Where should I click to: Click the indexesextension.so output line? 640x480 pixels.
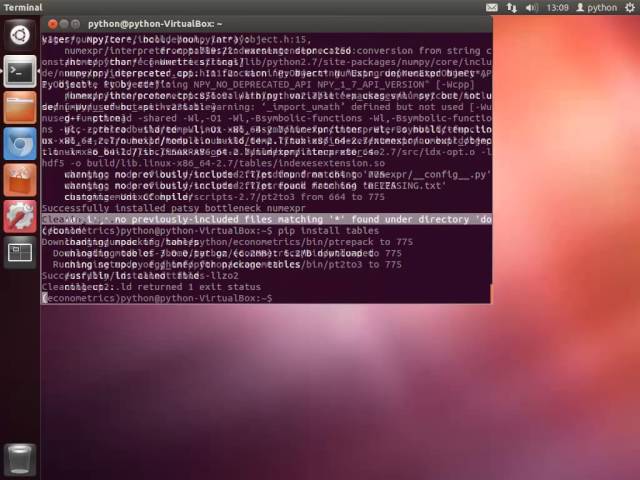pos(213,163)
